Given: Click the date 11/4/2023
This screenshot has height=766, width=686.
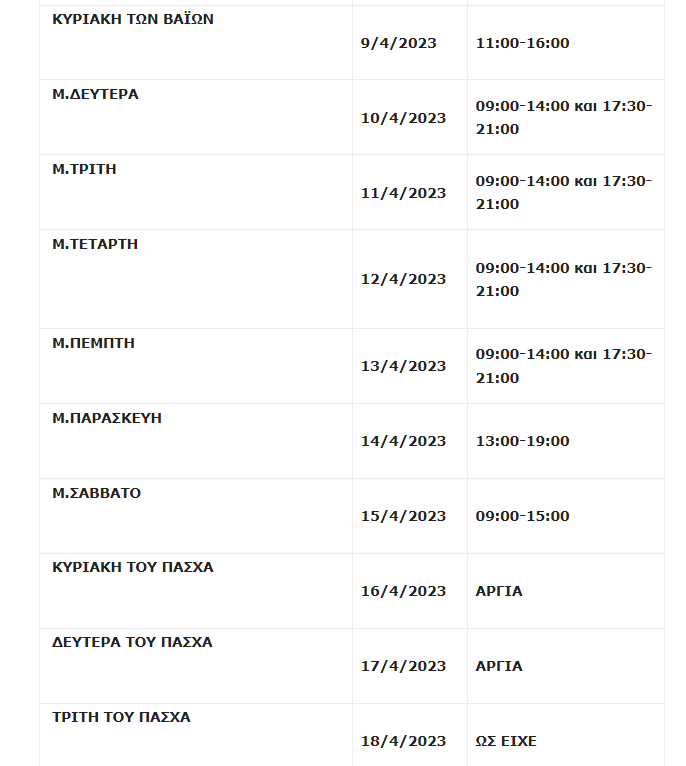Looking at the screenshot, I should (403, 193).
